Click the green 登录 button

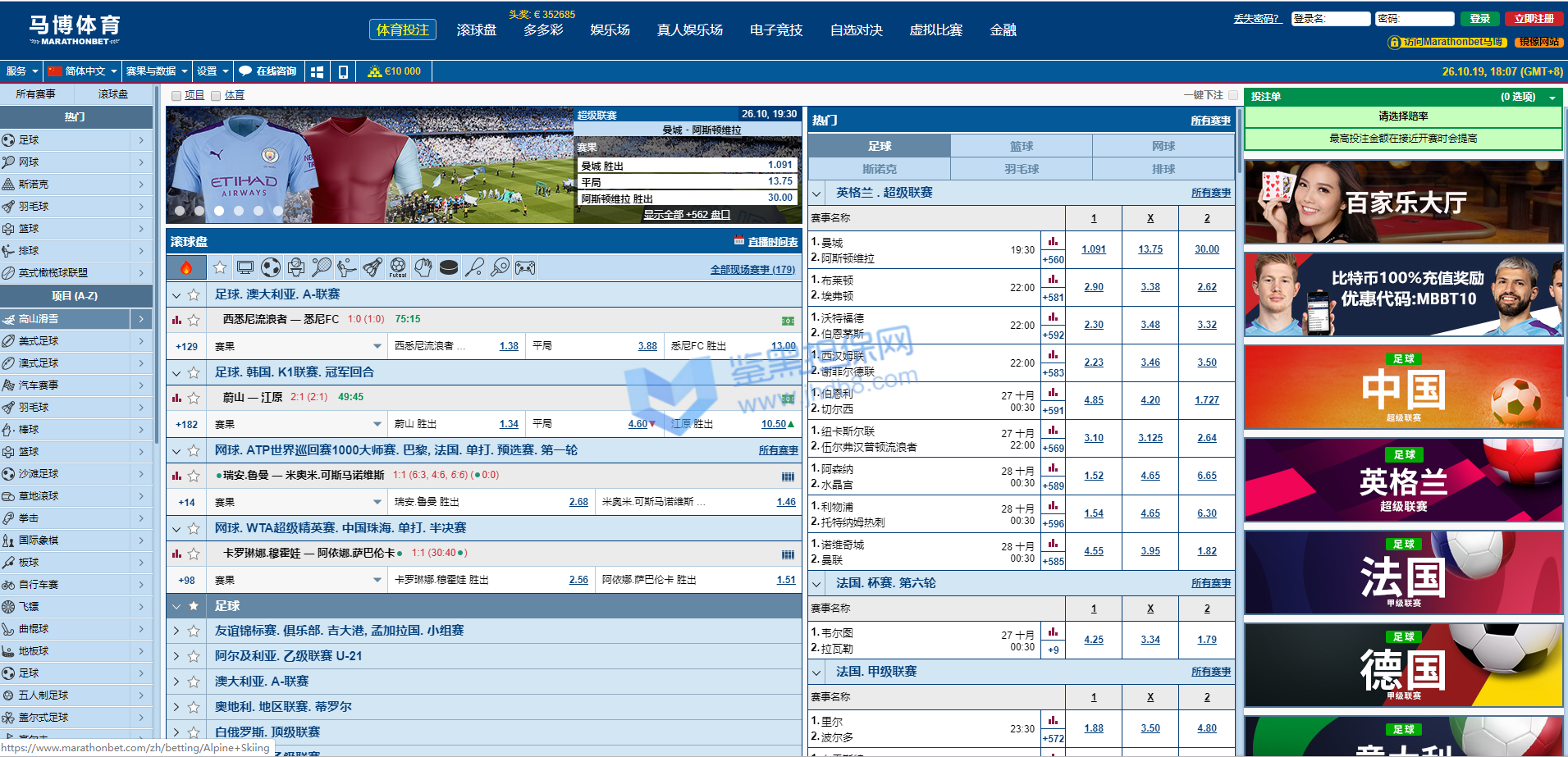tap(1479, 19)
